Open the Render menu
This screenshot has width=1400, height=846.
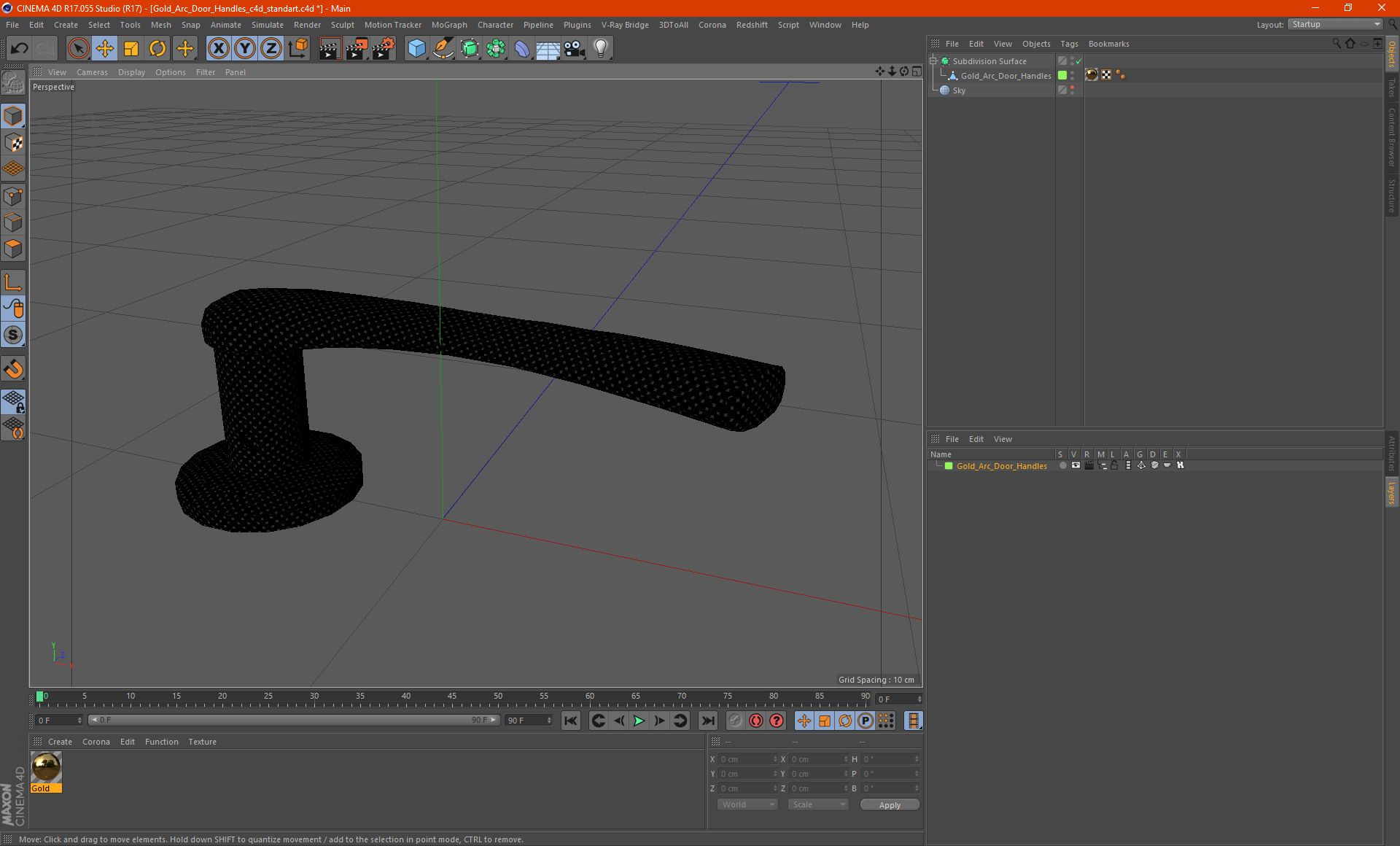(307, 25)
